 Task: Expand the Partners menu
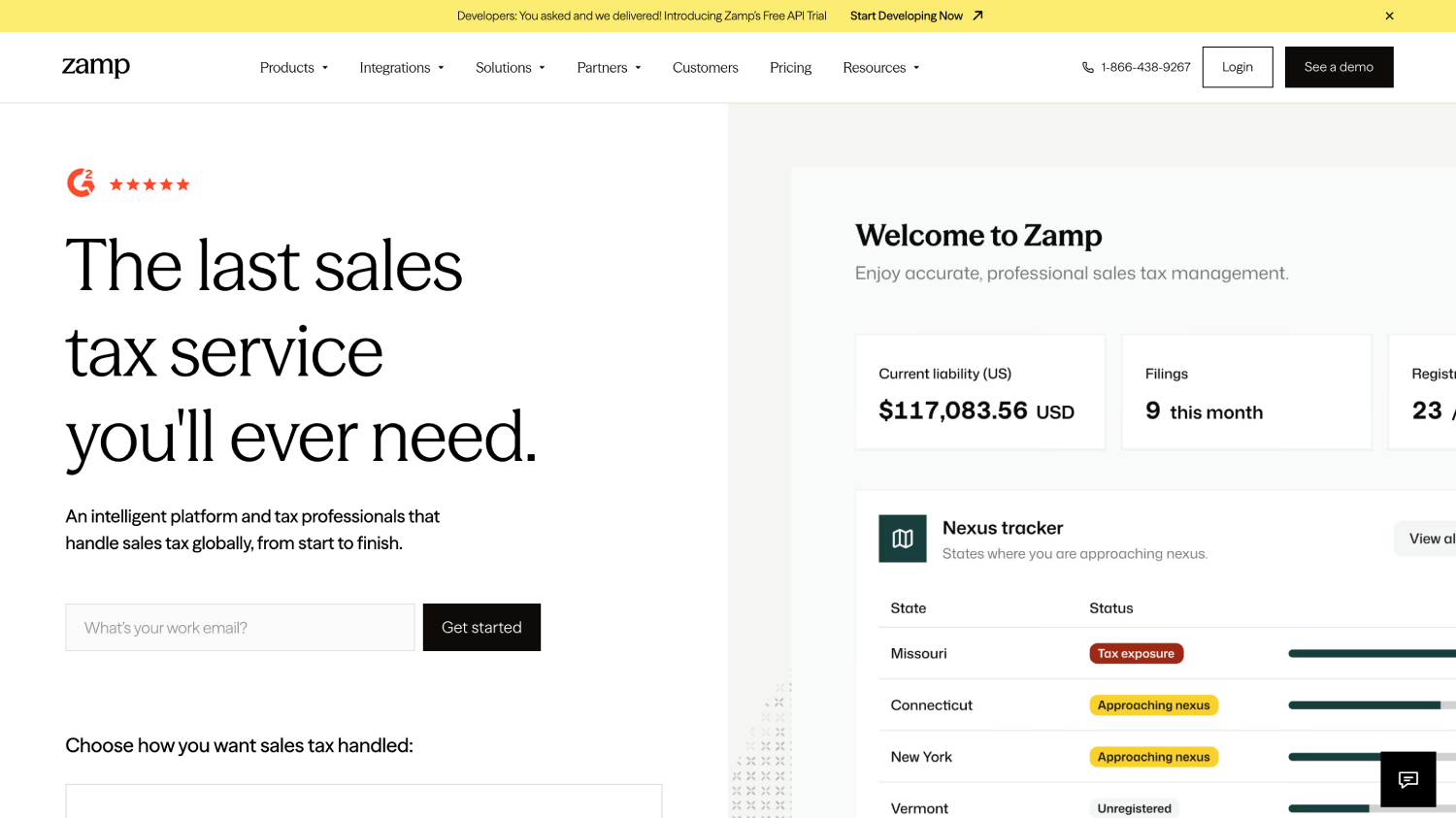tap(610, 68)
